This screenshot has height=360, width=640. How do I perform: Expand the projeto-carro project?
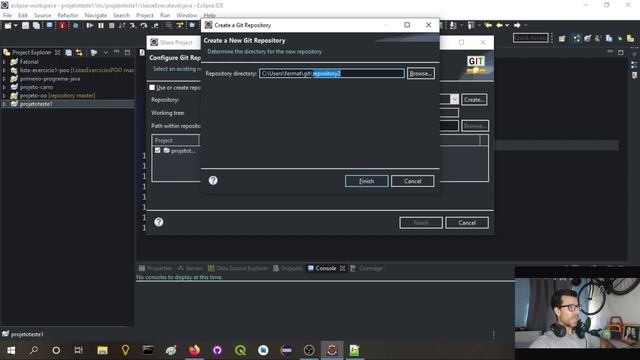tap(4, 87)
